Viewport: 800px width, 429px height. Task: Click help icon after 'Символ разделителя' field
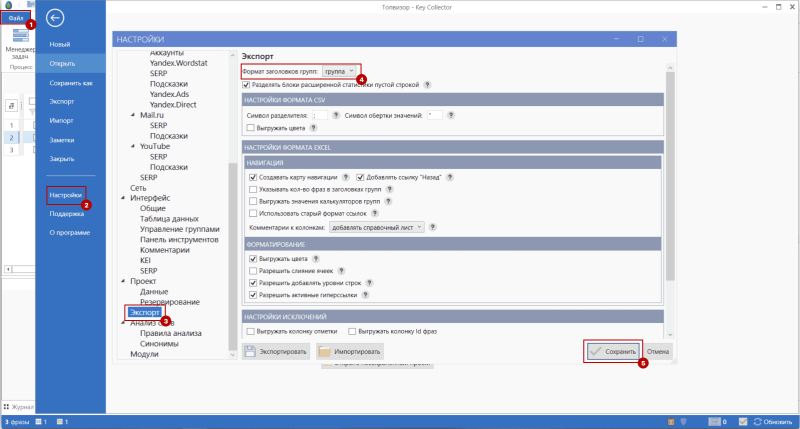336,116
